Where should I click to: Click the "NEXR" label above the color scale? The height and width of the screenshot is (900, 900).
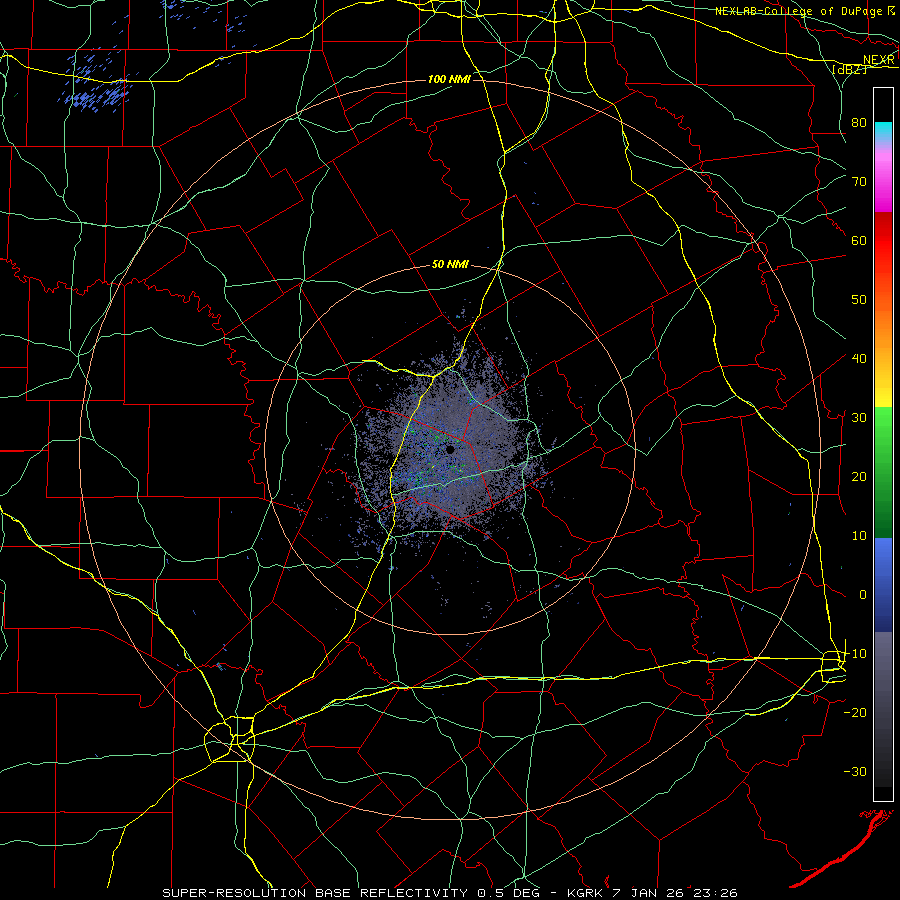pyautogui.click(x=879, y=60)
